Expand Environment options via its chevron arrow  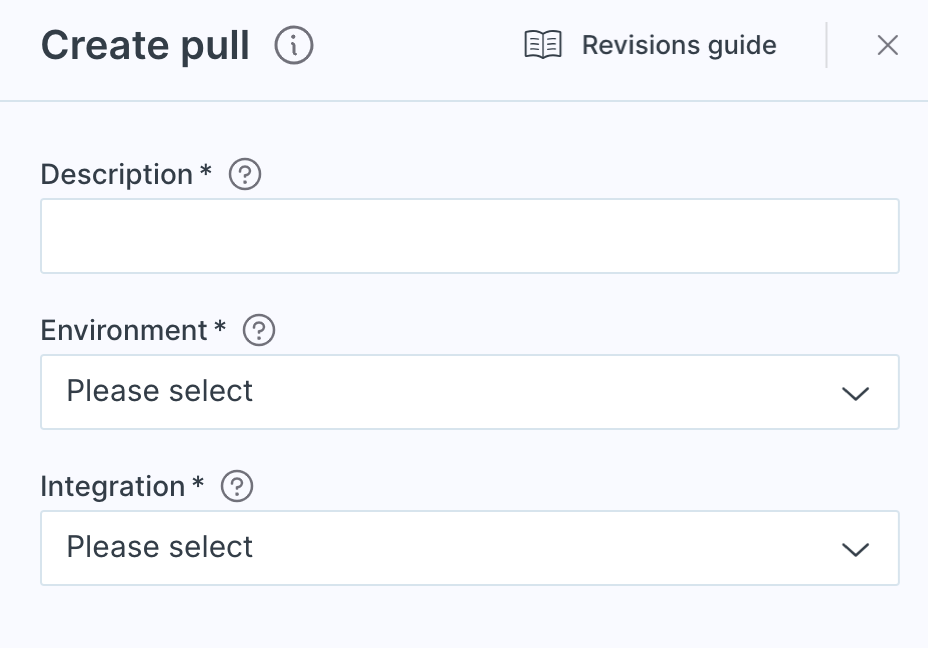pos(855,394)
